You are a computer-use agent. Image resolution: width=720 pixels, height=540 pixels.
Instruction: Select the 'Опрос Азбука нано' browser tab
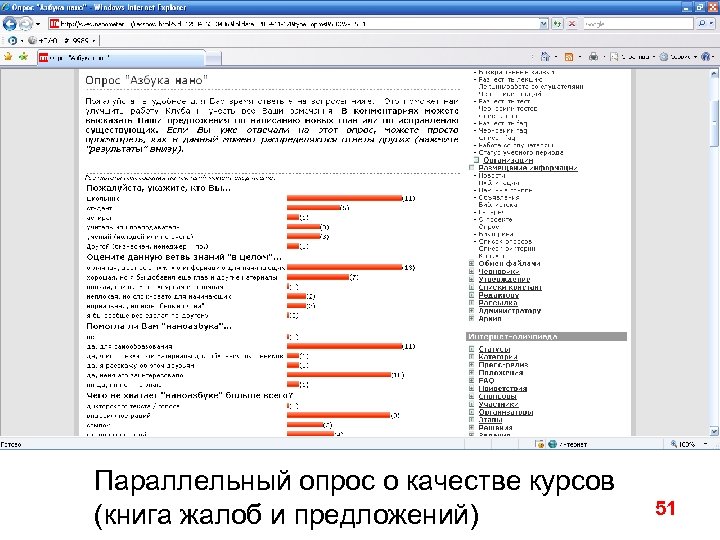pos(120,58)
